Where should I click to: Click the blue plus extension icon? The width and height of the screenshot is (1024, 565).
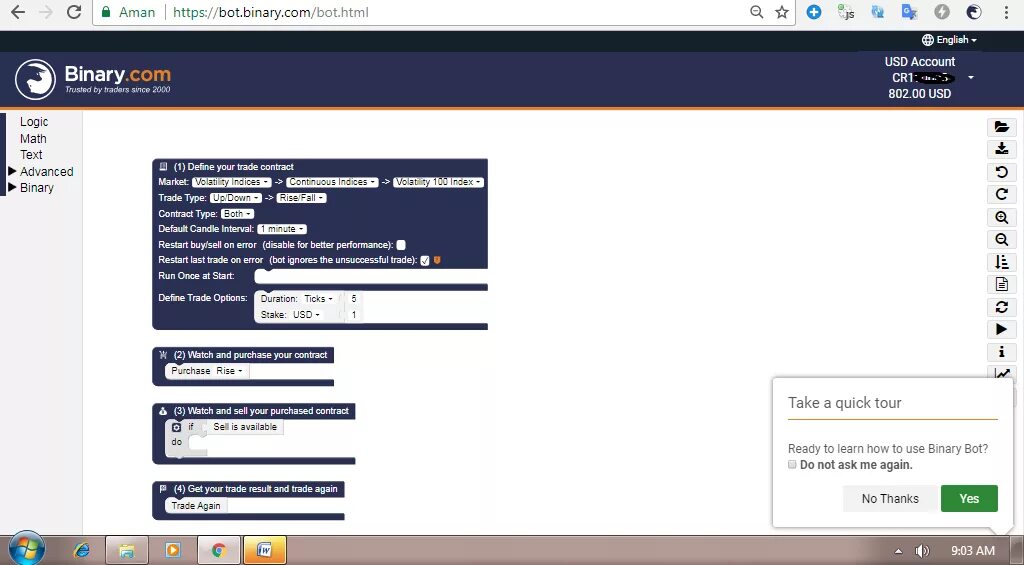[814, 12]
